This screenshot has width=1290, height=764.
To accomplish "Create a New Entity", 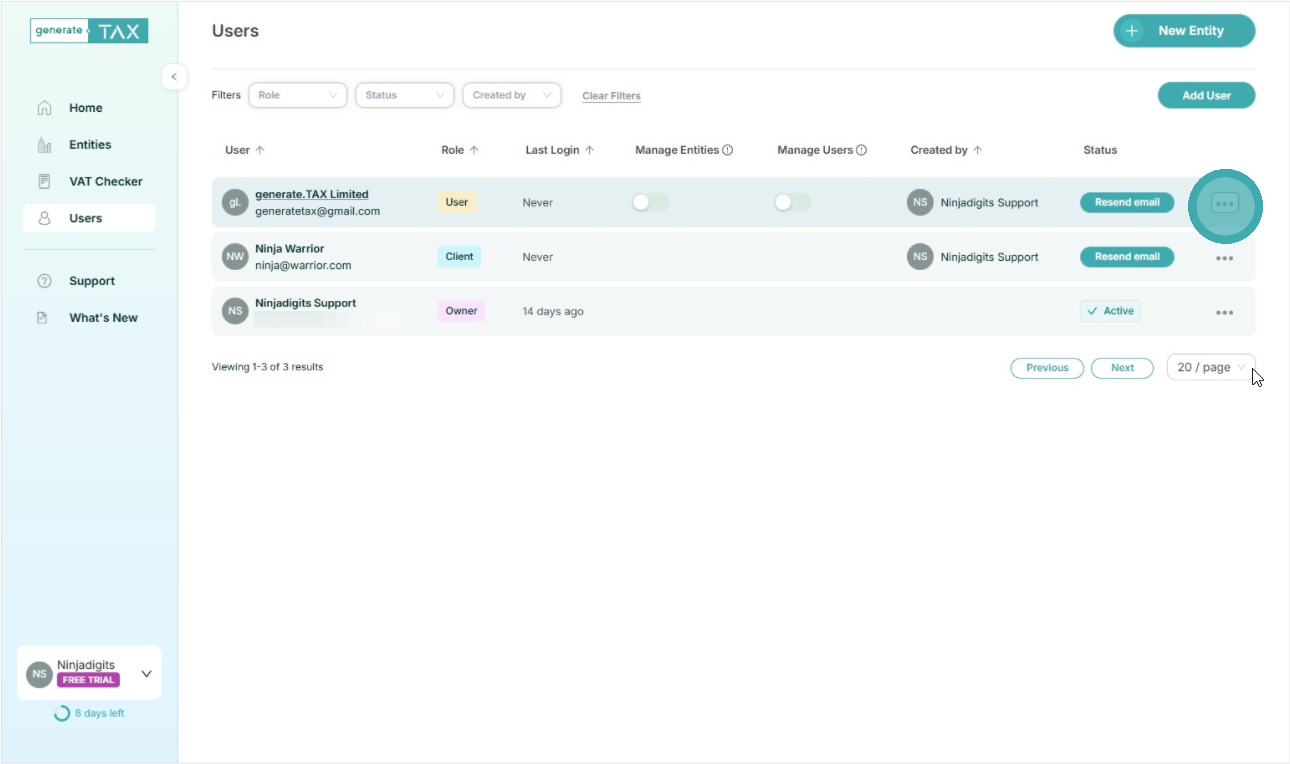I will click(1184, 31).
